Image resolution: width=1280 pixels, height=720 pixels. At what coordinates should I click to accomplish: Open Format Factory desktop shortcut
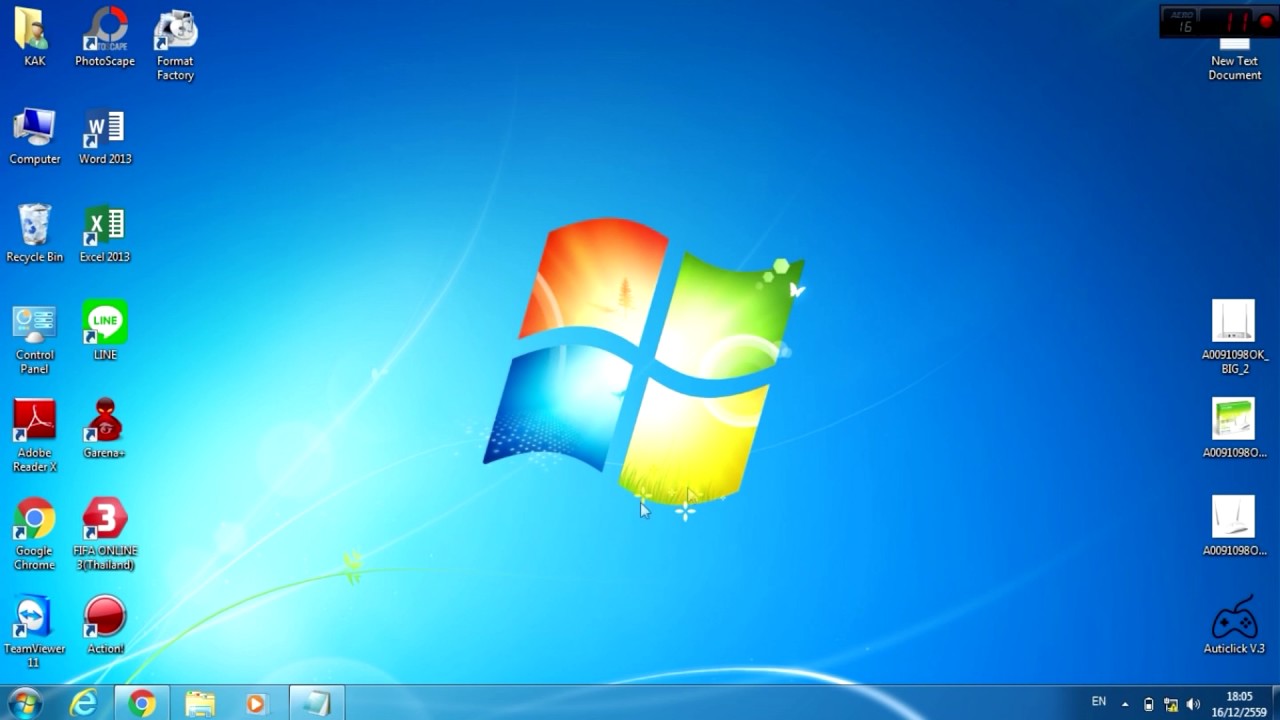(175, 44)
